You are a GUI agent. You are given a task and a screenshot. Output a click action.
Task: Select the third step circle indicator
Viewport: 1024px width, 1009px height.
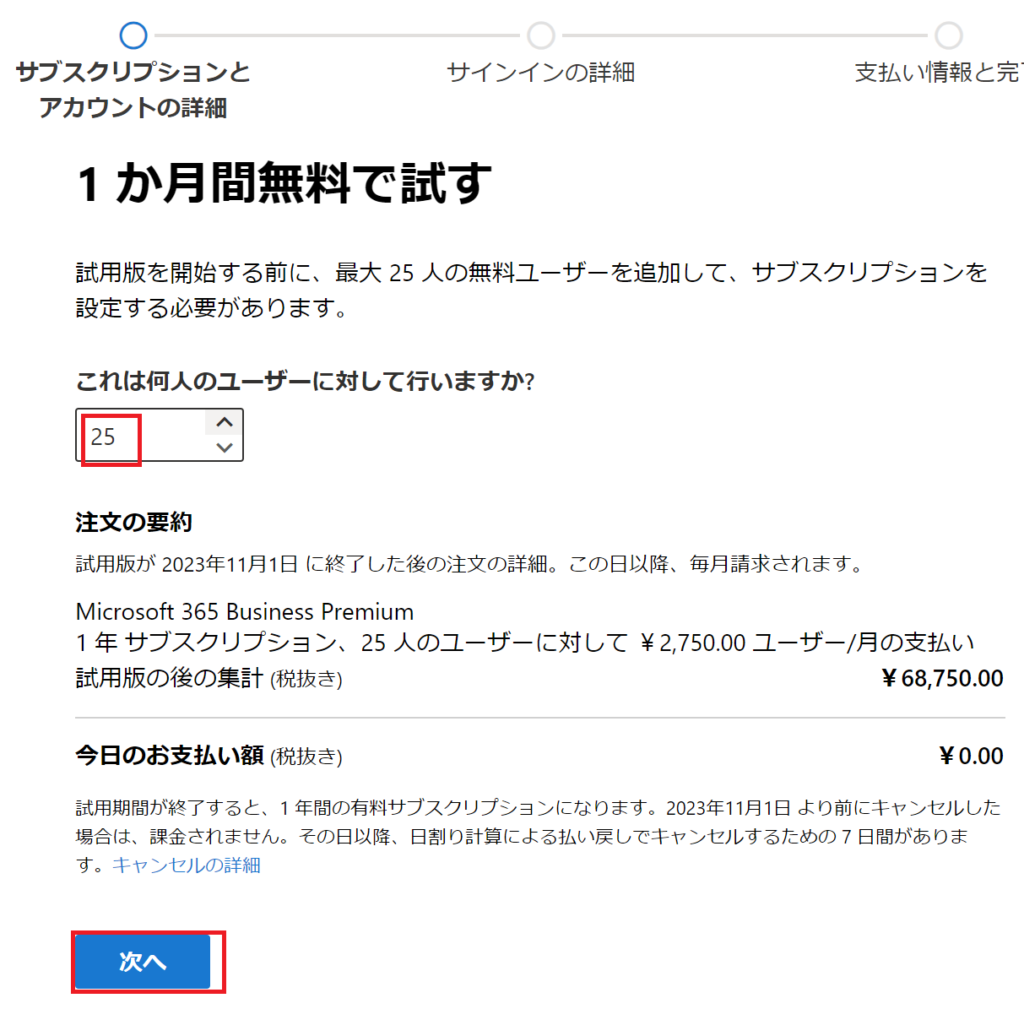[949, 35]
